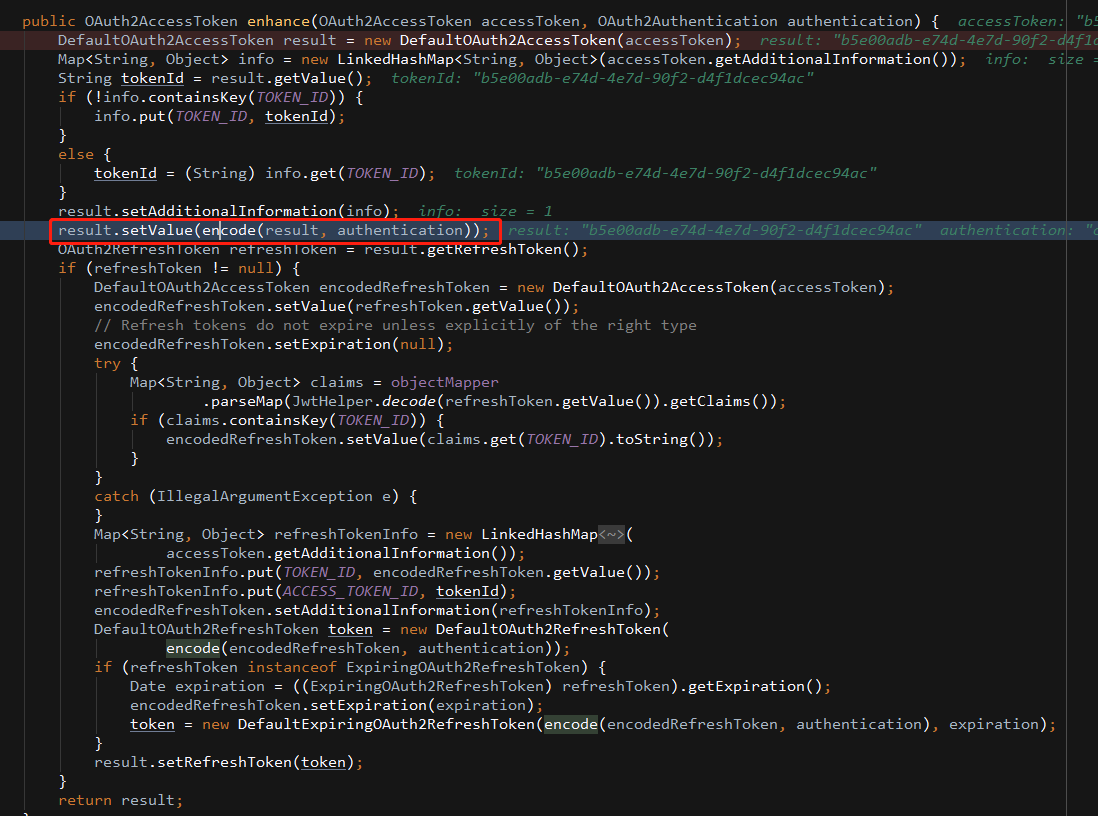
Task: Click 'tokenId = (String) info.get(TOKEN_ID);' line
Action: click(x=264, y=172)
